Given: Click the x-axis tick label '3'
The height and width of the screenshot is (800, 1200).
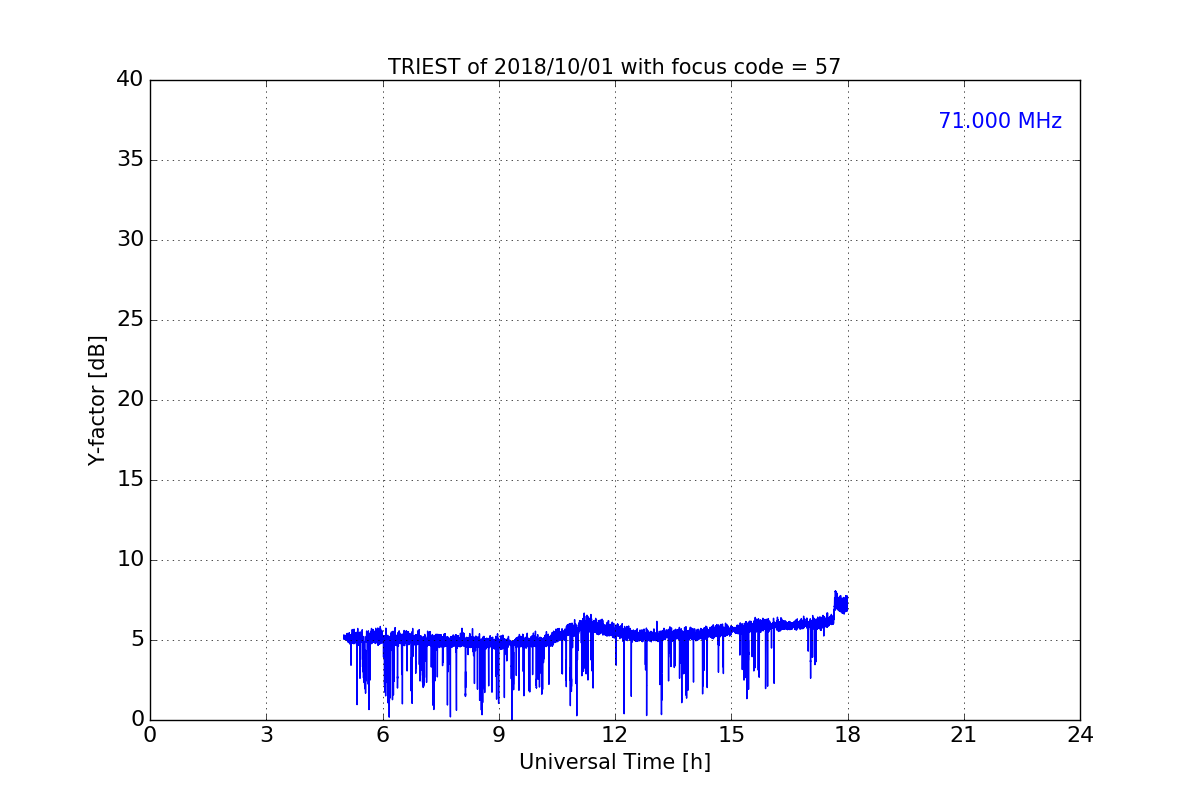Looking at the screenshot, I should coord(266,735).
